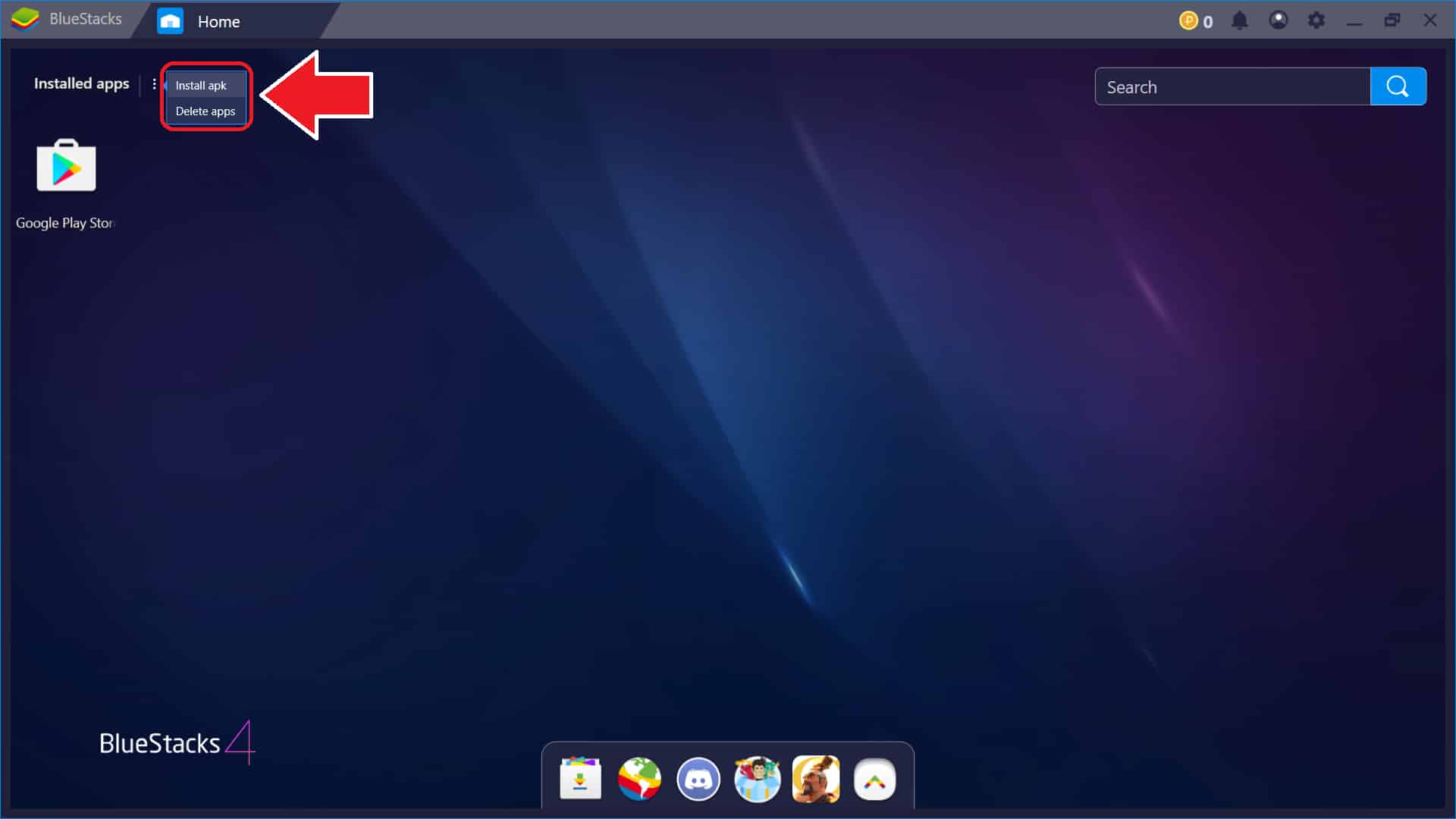The image size is (1456, 819).
Task: Click the blue magnifier search button
Action: 1398,86
